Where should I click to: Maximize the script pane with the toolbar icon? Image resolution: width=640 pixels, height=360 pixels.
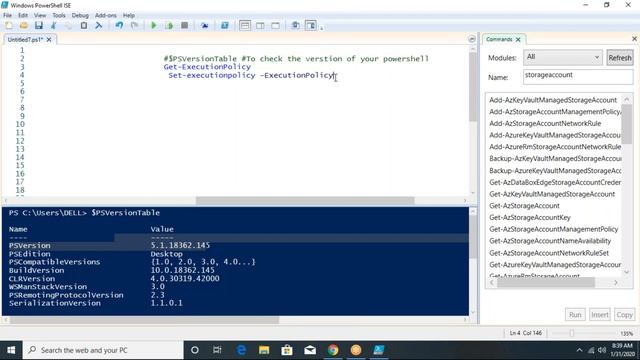(x=276, y=26)
